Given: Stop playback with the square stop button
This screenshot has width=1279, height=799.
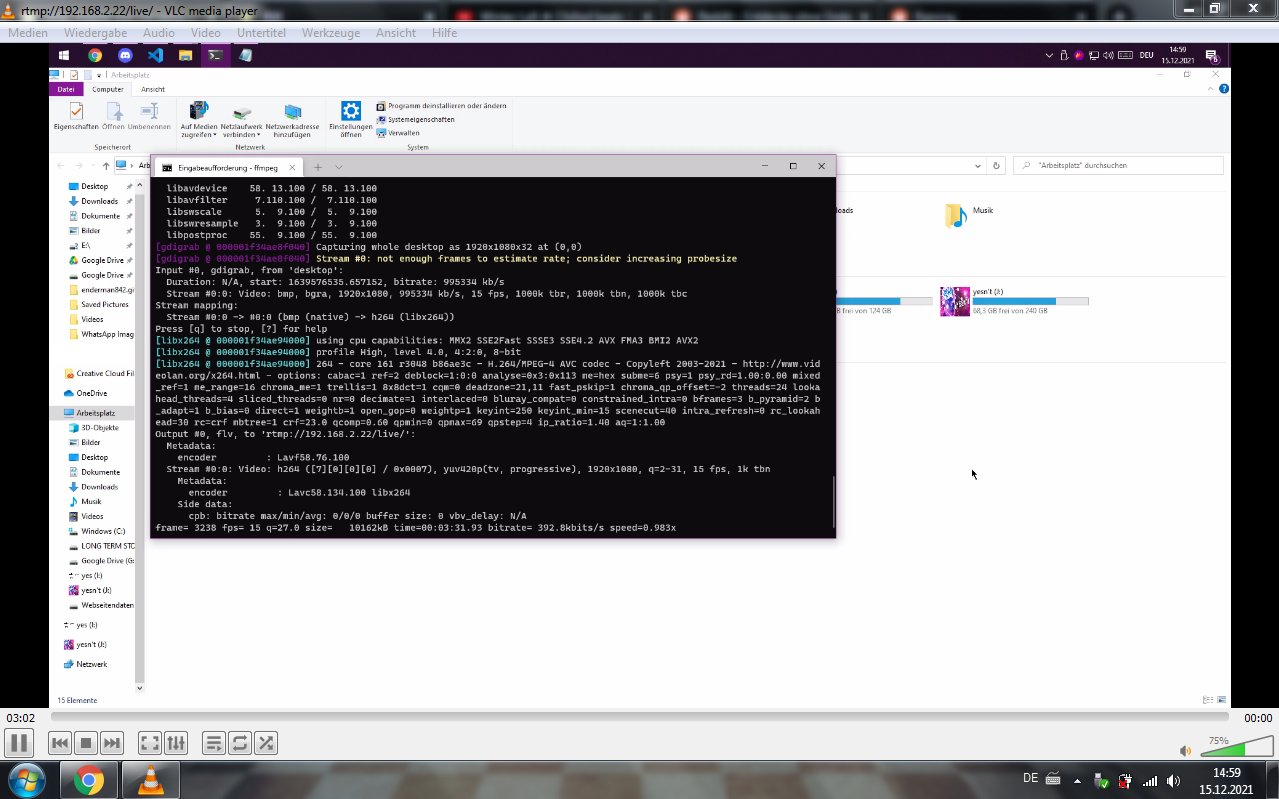Looking at the screenshot, I should (x=86, y=743).
